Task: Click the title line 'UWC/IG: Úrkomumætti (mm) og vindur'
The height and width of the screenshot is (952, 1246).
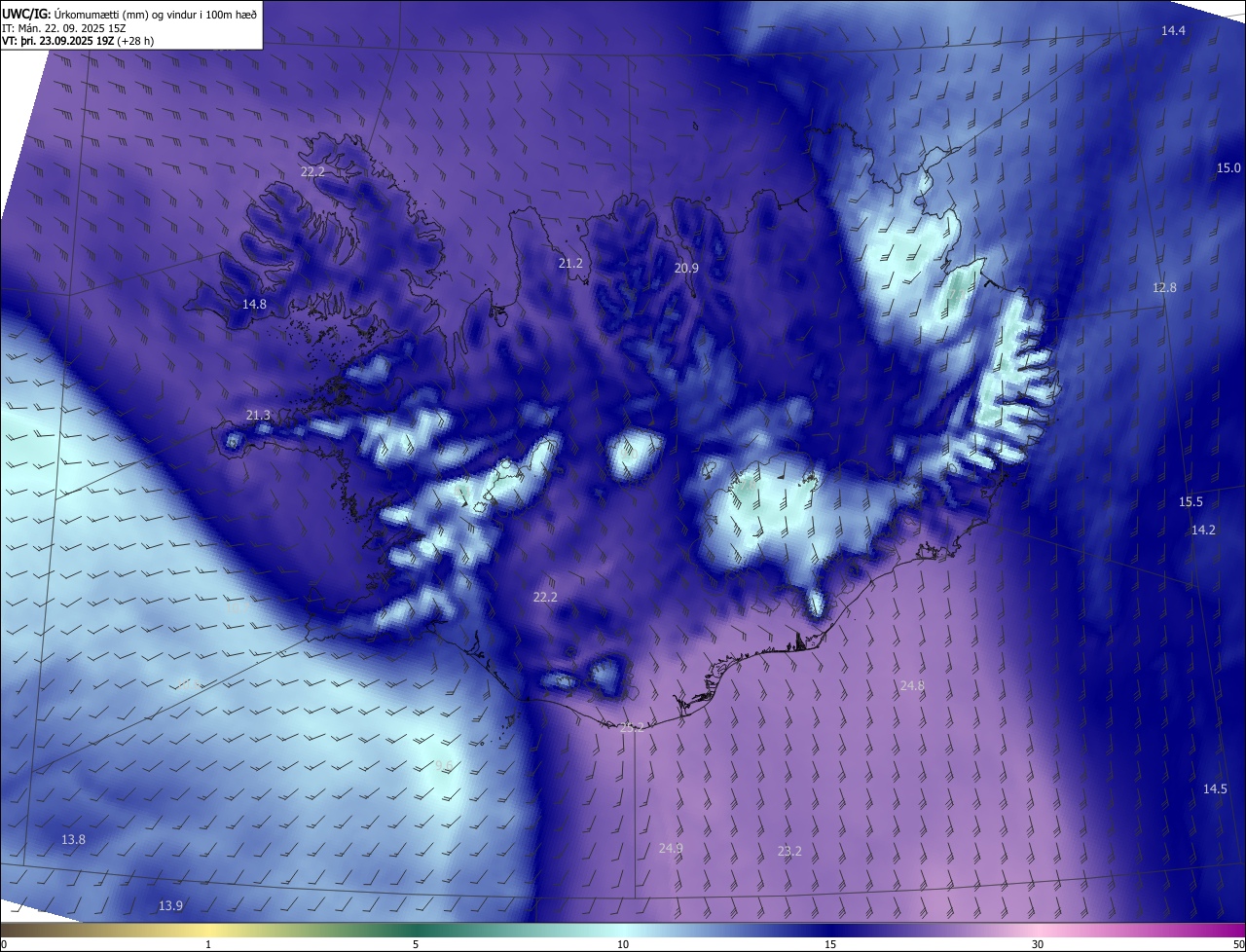Action: [129, 13]
